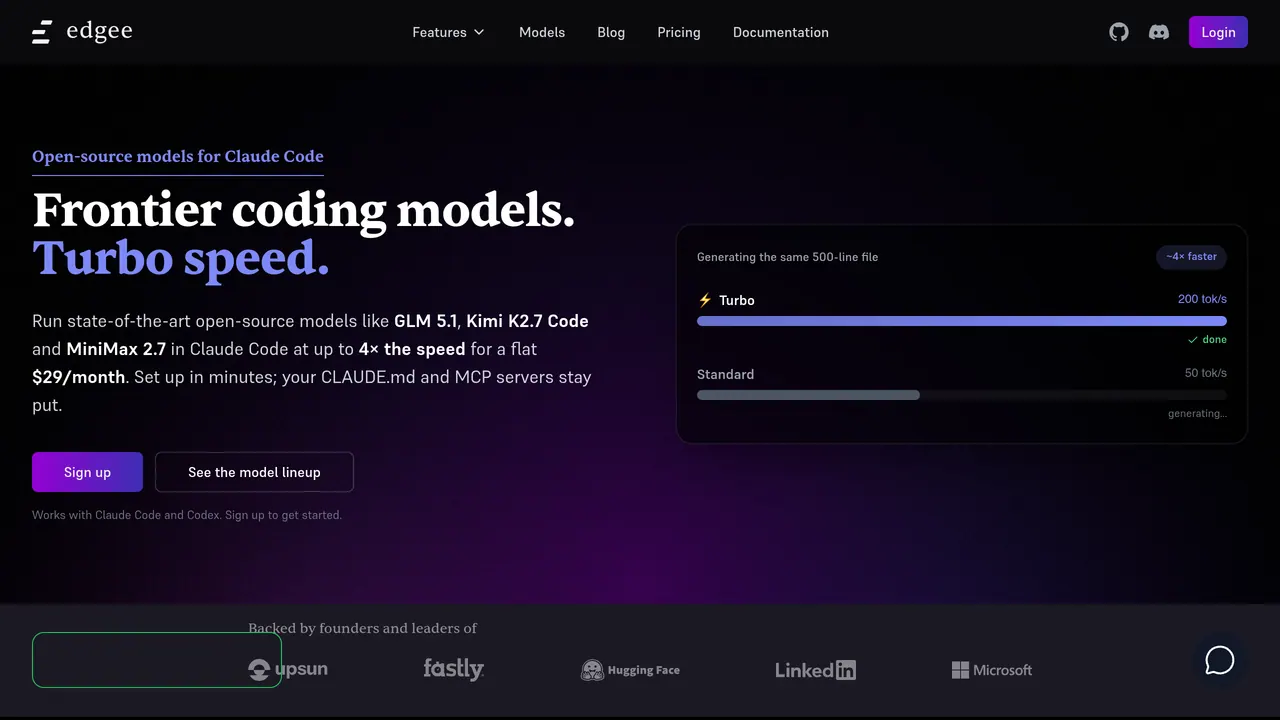Open the Documentation nav link
This screenshot has height=720, width=1280.
click(781, 32)
